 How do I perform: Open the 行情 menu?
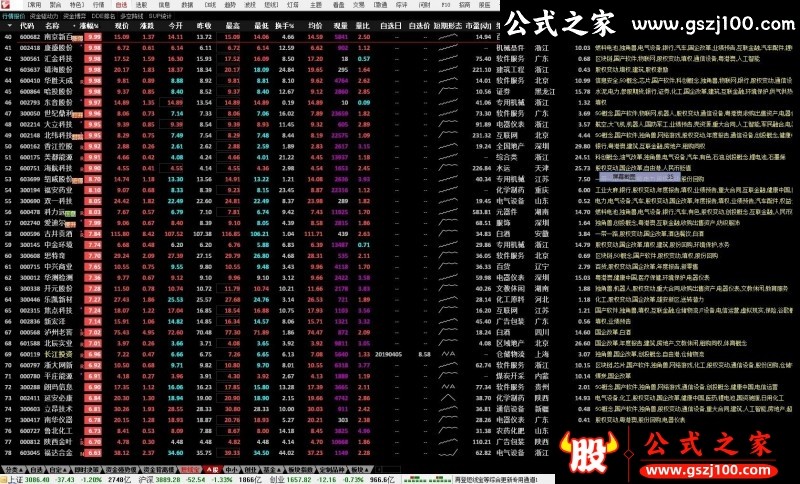point(99,5)
